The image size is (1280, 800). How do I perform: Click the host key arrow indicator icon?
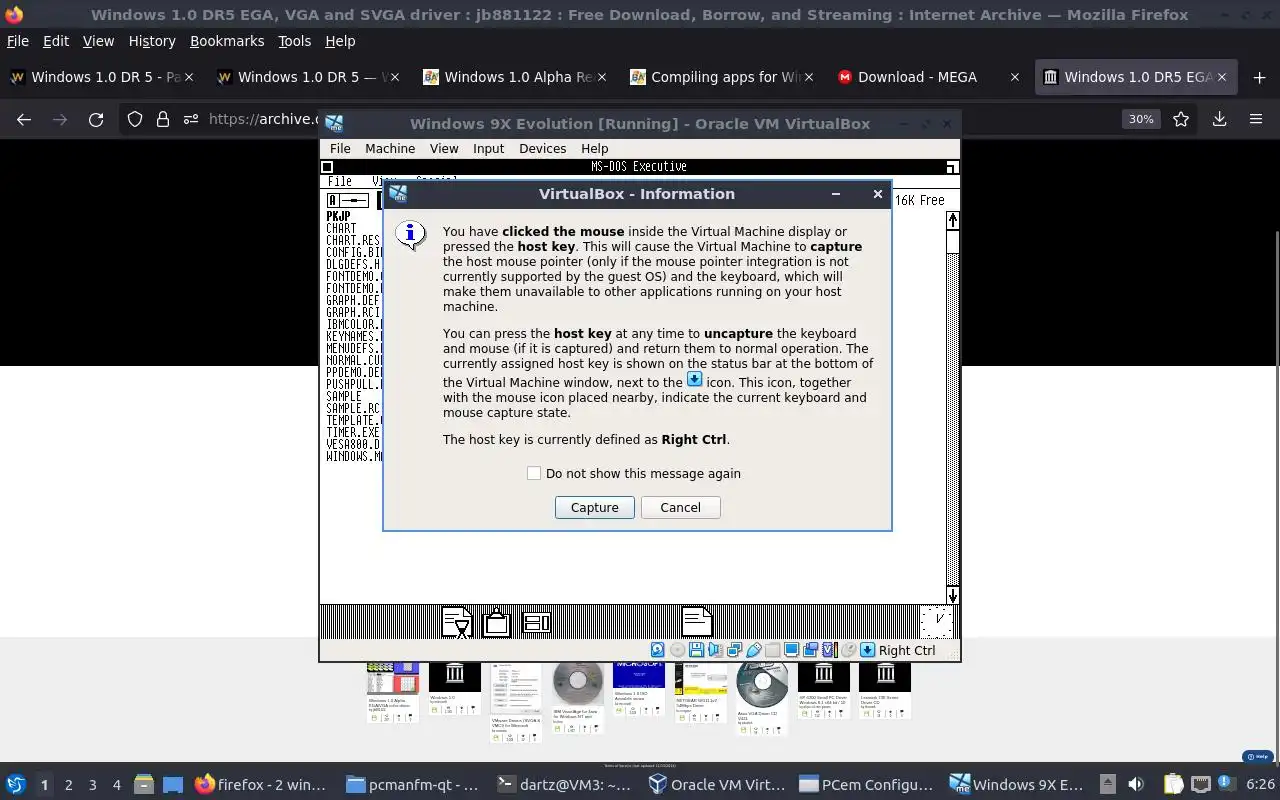click(x=867, y=650)
